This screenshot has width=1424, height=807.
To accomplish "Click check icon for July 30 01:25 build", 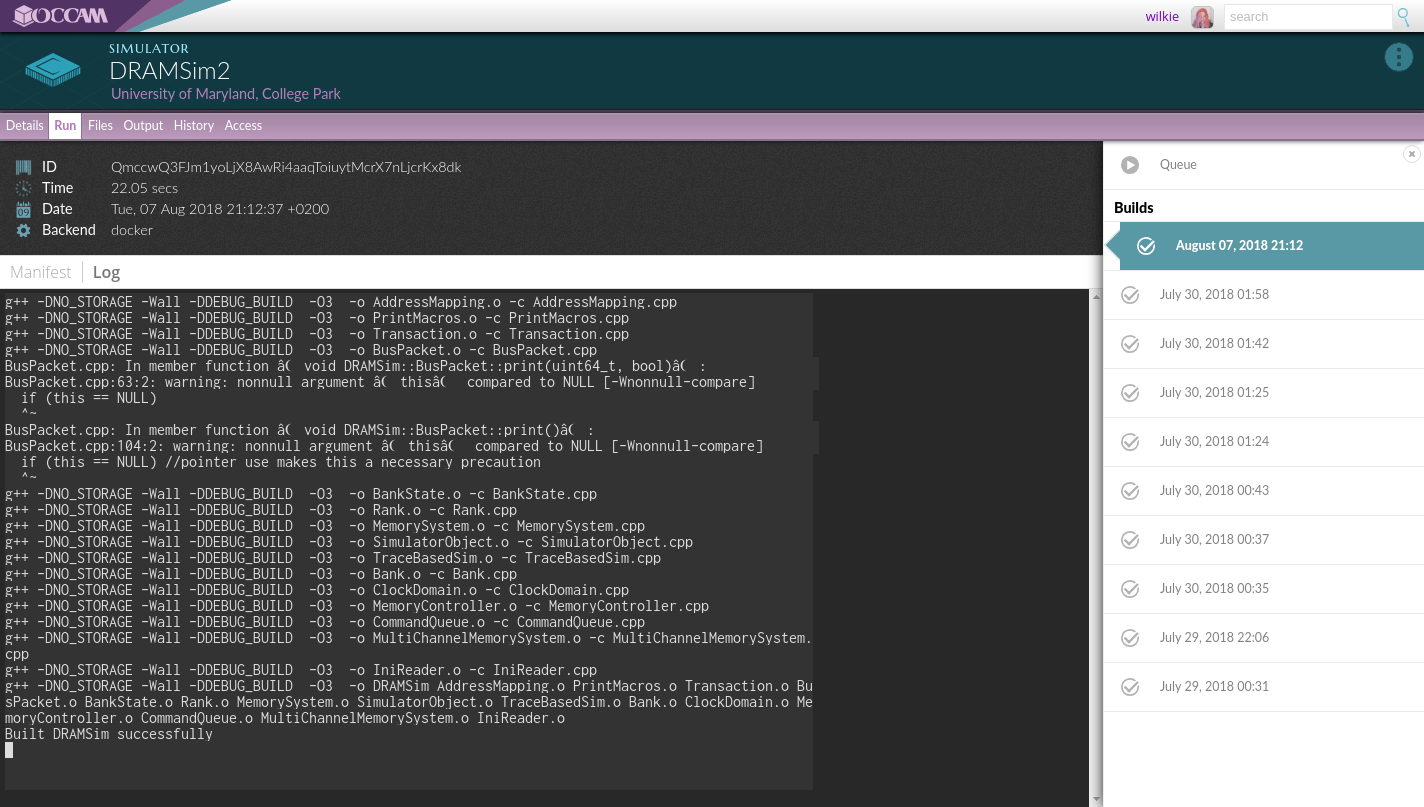I will coord(1130,393).
